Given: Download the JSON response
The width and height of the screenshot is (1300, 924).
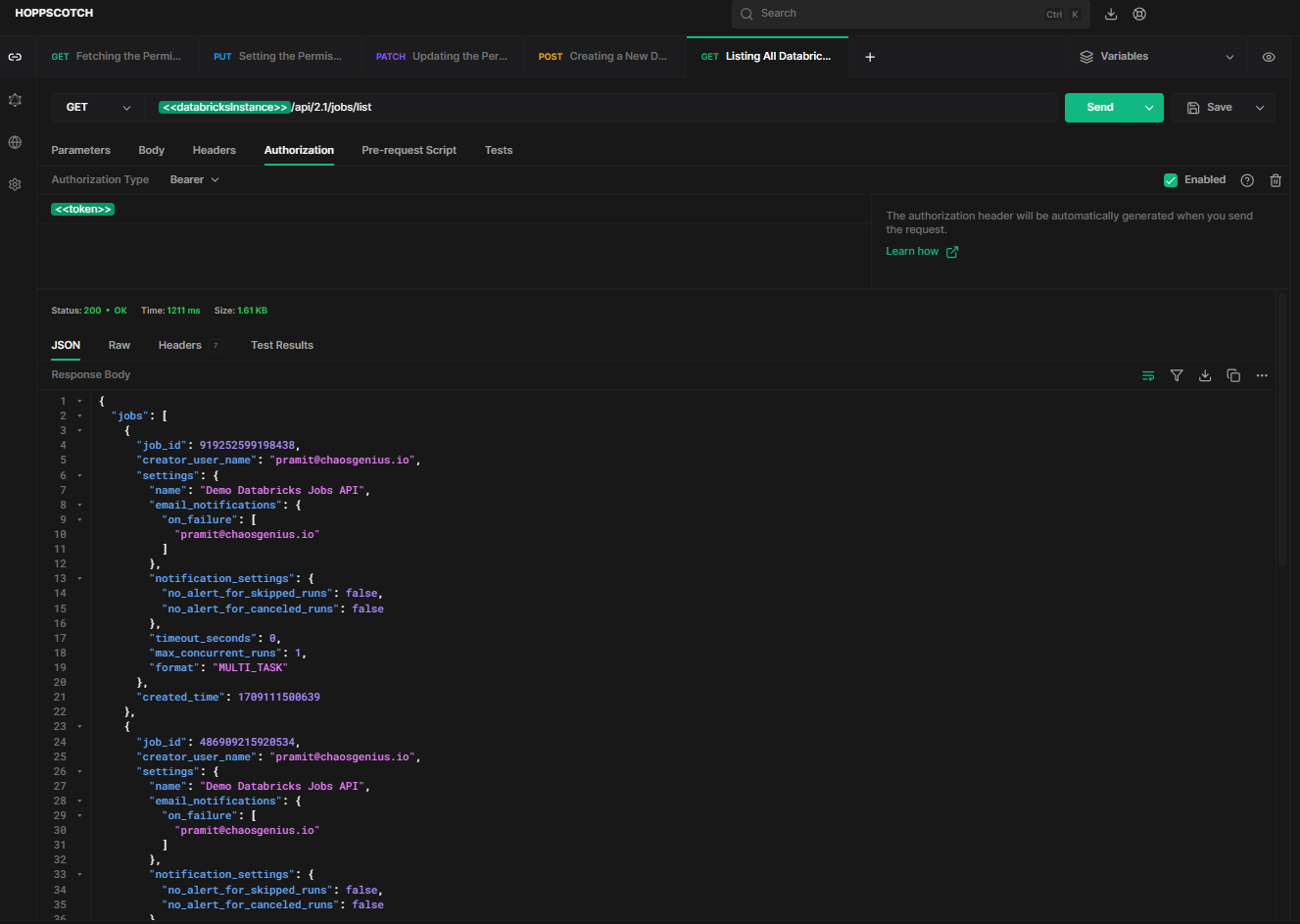Looking at the screenshot, I should 1205,375.
